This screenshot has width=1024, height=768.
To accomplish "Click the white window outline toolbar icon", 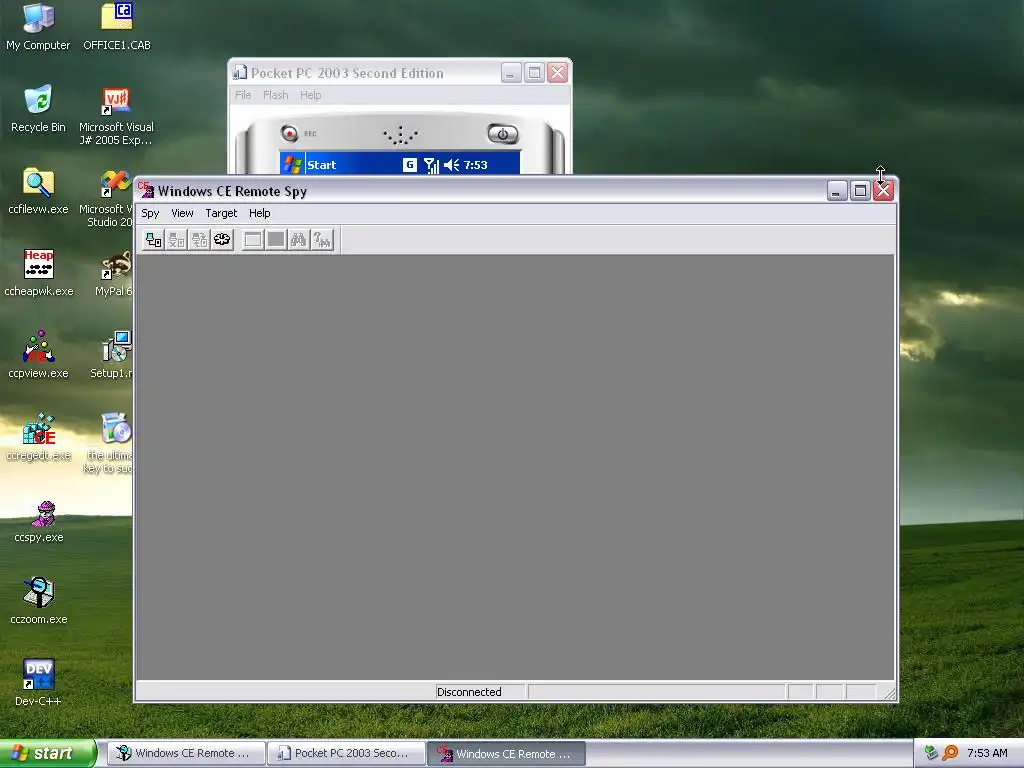I will tap(253, 240).
